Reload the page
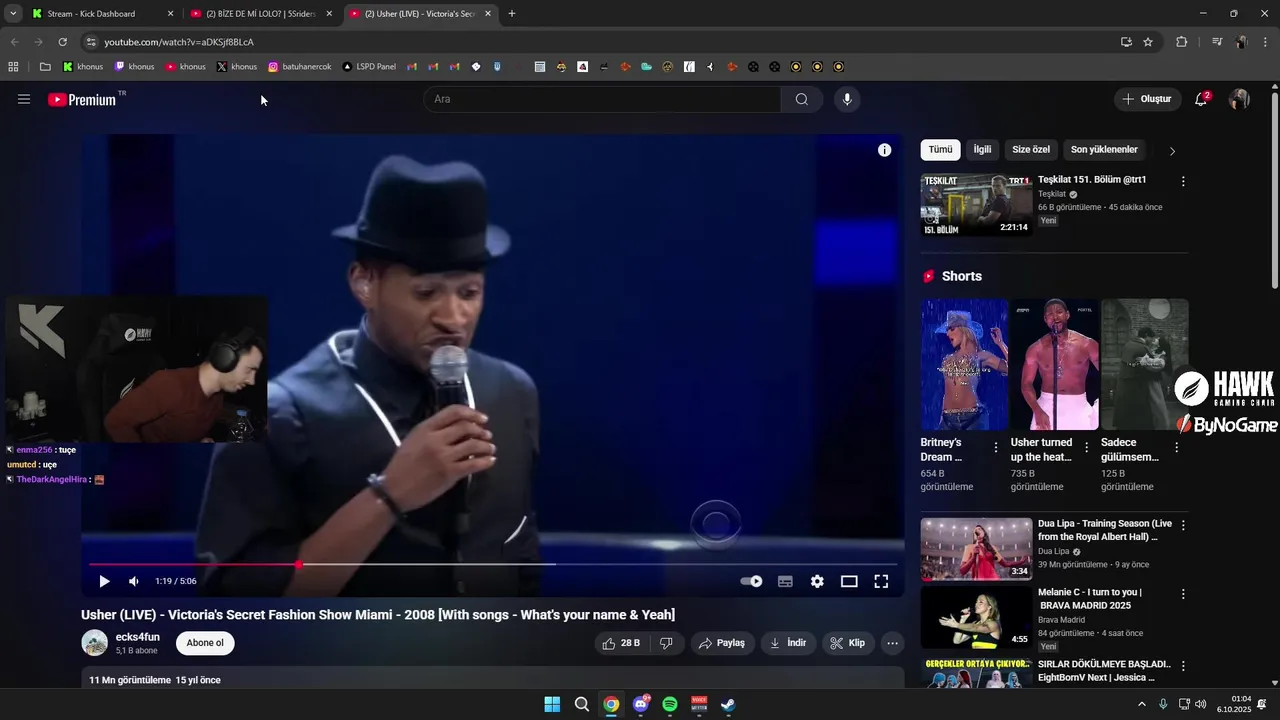The width and height of the screenshot is (1280, 720). (62, 42)
